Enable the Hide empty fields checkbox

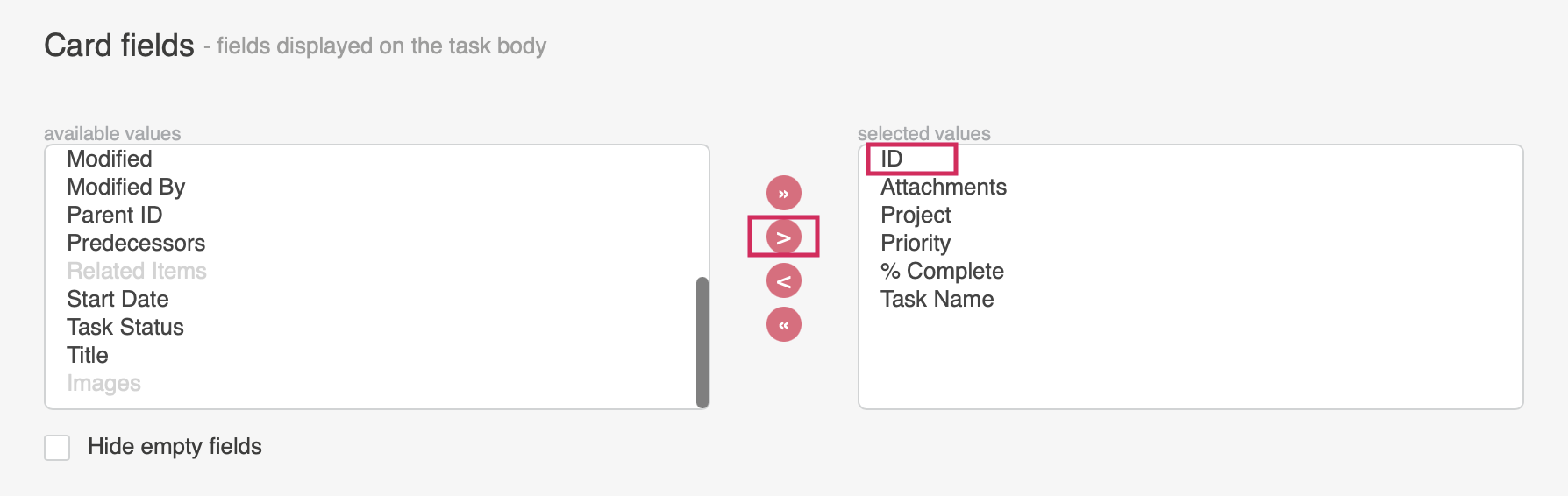pyautogui.click(x=57, y=447)
